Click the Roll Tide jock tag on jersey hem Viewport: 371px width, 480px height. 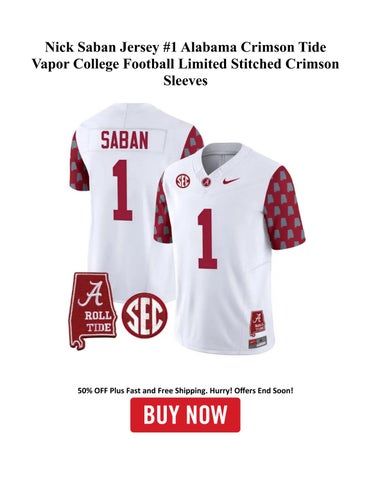(x=259, y=324)
